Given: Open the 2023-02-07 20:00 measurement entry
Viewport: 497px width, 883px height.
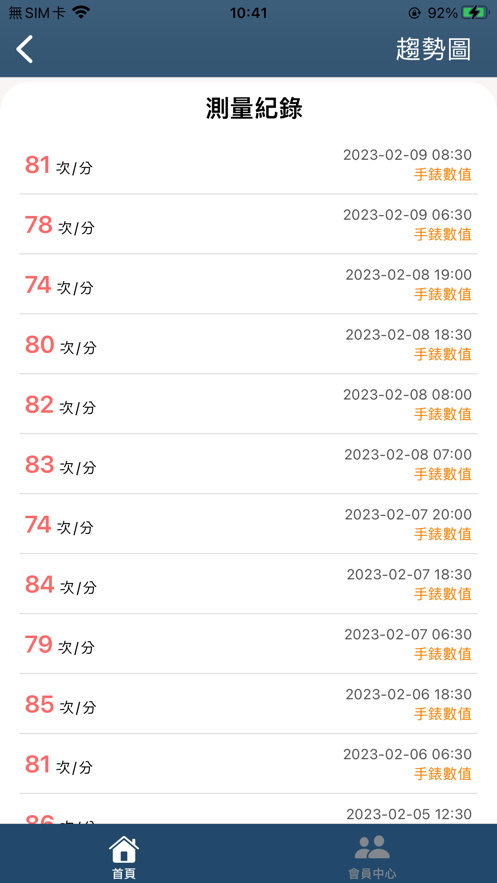Looking at the screenshot, I should pos(248,524).
